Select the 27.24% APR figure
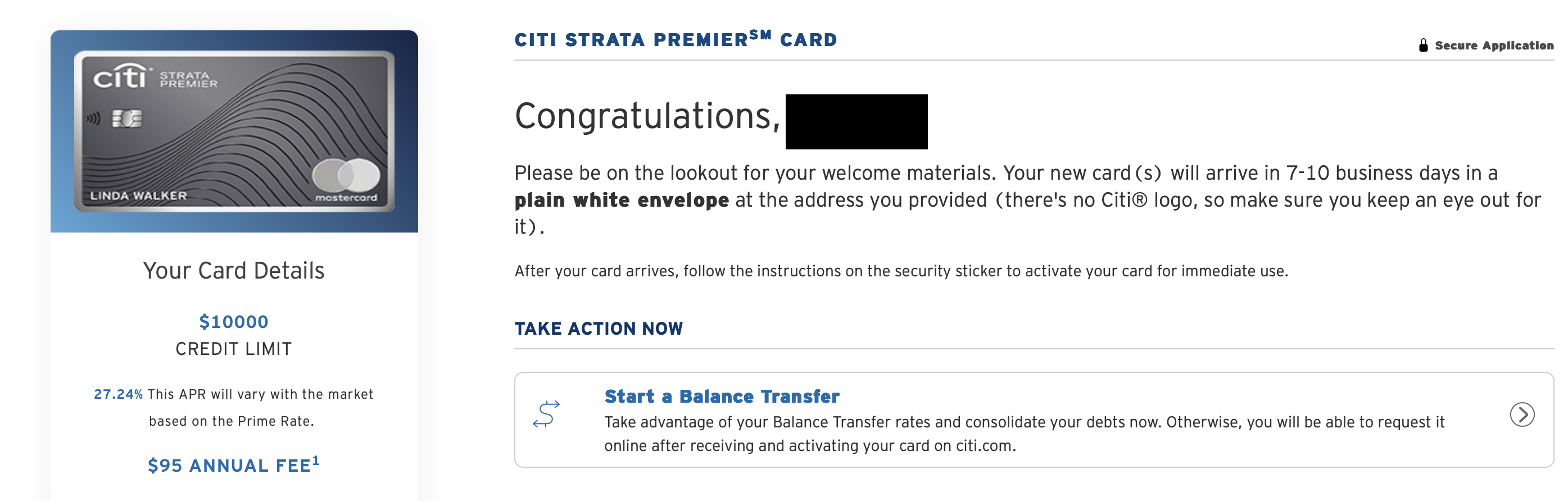The height and width of the screenshot is (501, 1568). coord(119,393)
